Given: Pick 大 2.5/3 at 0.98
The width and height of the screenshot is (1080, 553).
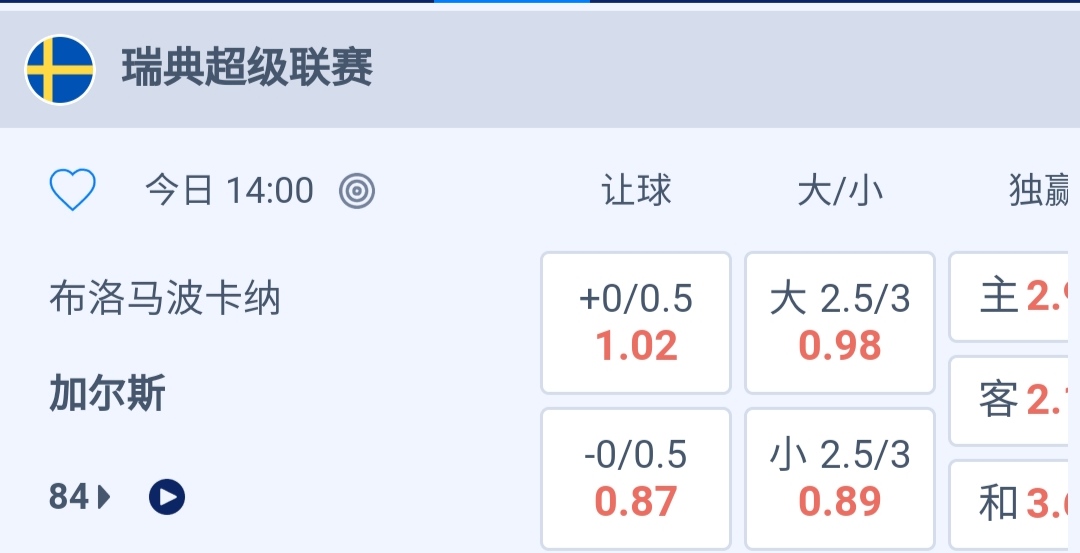Looking at the screenshot, I should click(x=840, y=323).
